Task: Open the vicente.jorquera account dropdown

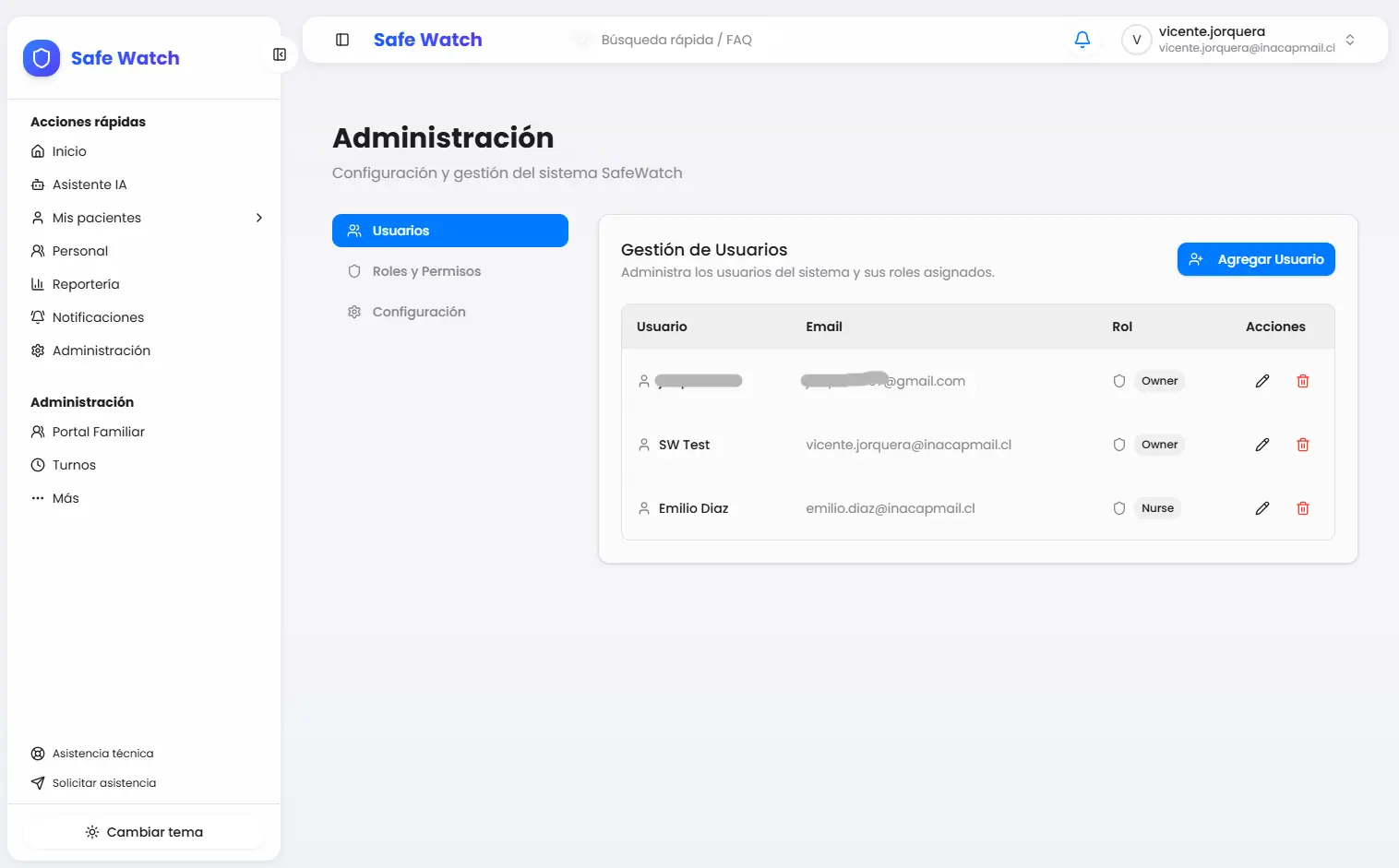Action: click(x=1243, y=40)
